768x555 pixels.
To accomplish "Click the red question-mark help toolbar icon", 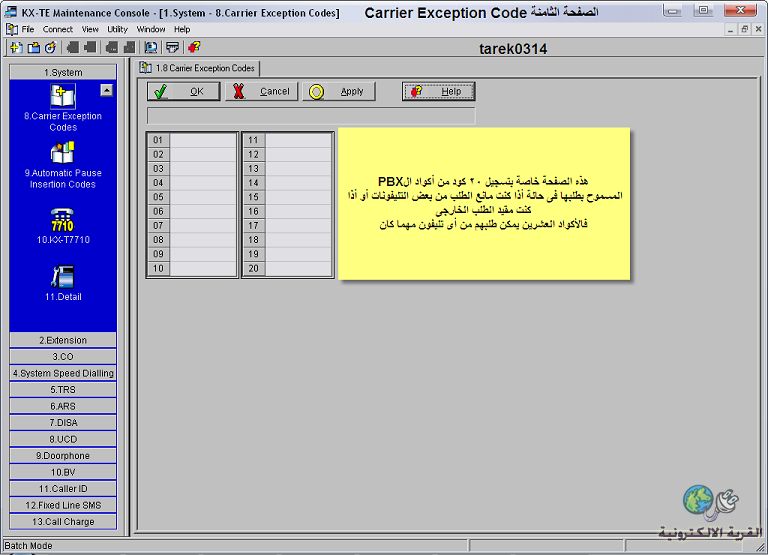I will coord(194,48).
